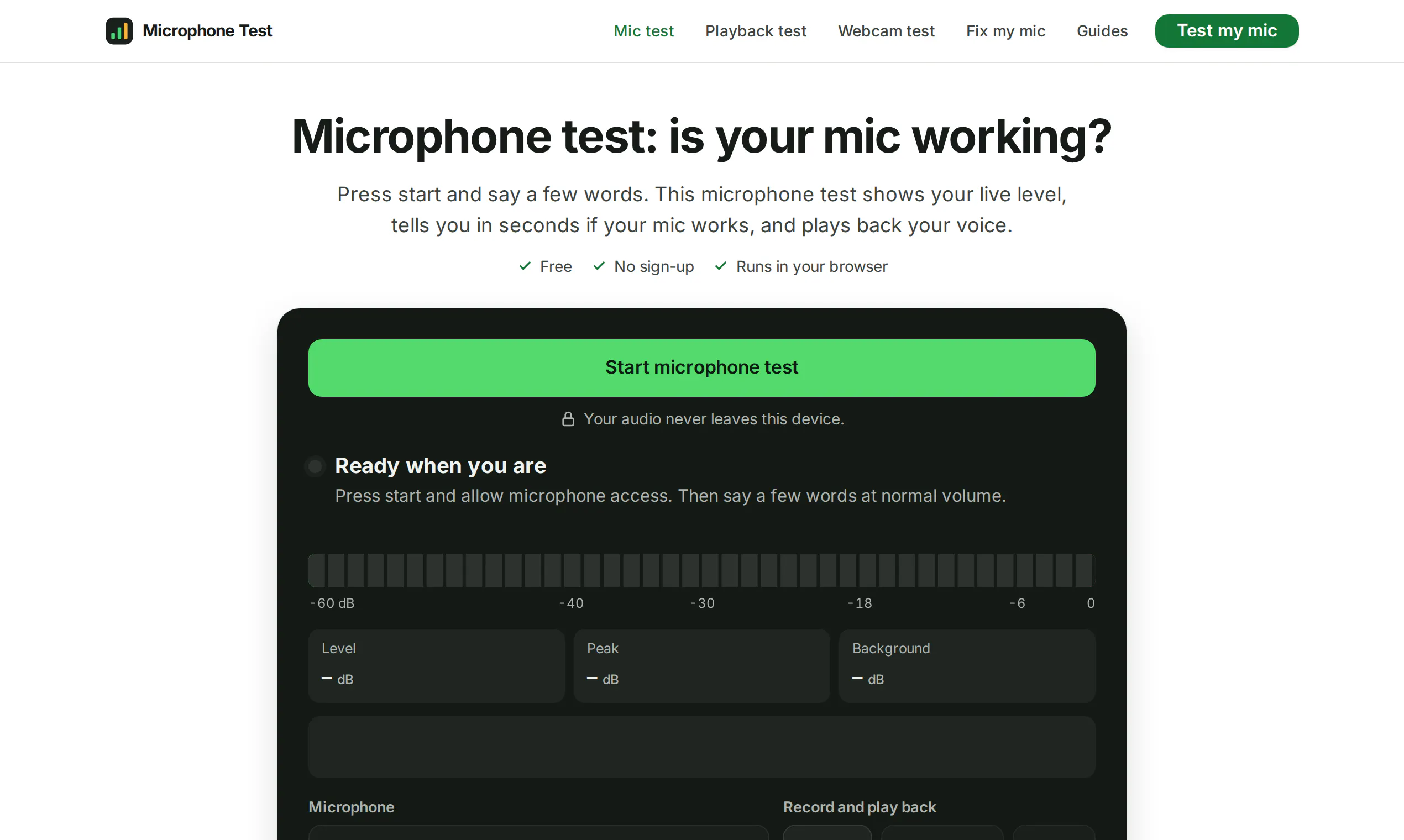
Task: Click the checkmark beside Runs in your browser
Action: [721, 266]
